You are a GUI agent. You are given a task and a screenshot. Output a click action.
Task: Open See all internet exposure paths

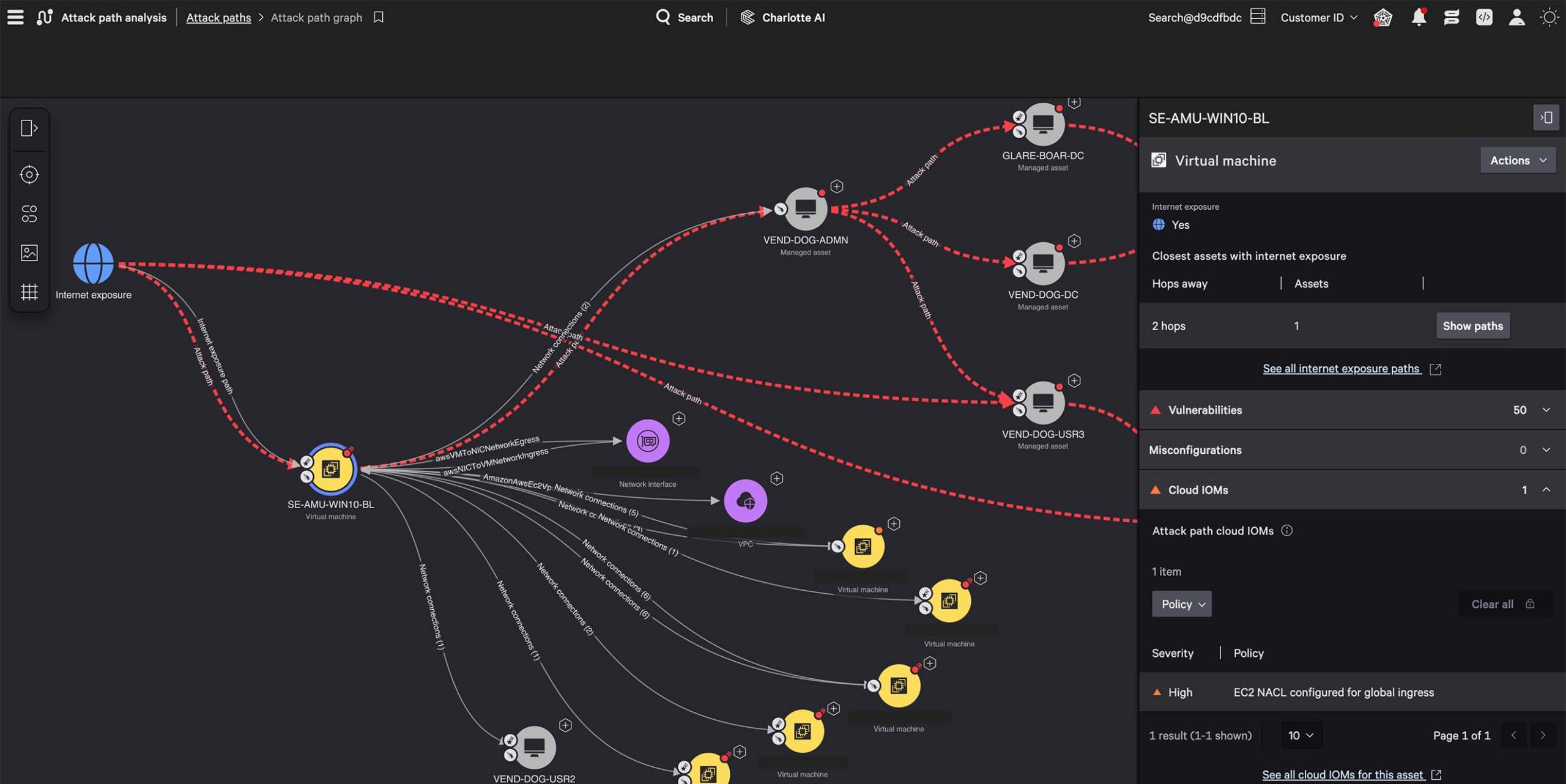[x=1341, y=368]
